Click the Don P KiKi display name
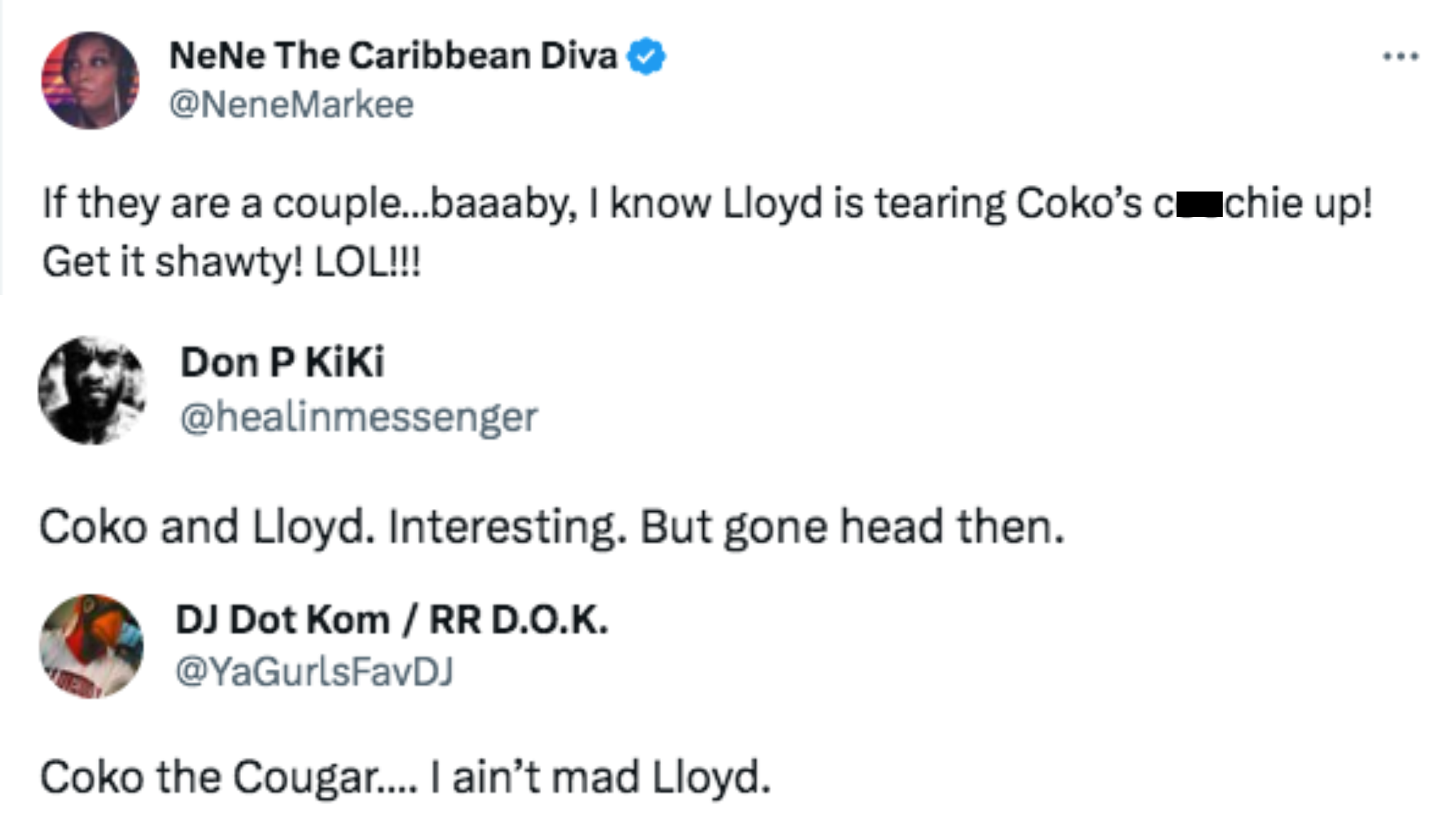Image resolution: width=1456 pixels, height=819 pixels. (282, 362)
